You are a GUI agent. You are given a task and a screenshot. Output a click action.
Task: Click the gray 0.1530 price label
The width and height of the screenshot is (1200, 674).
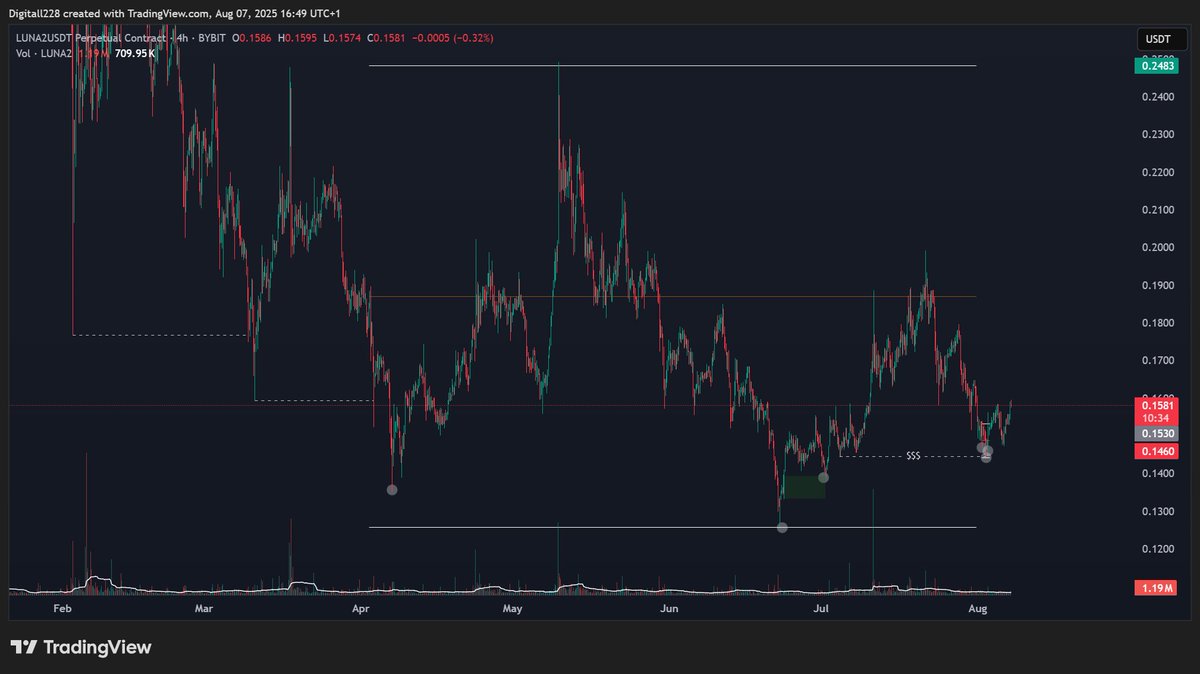point(1157,434)
